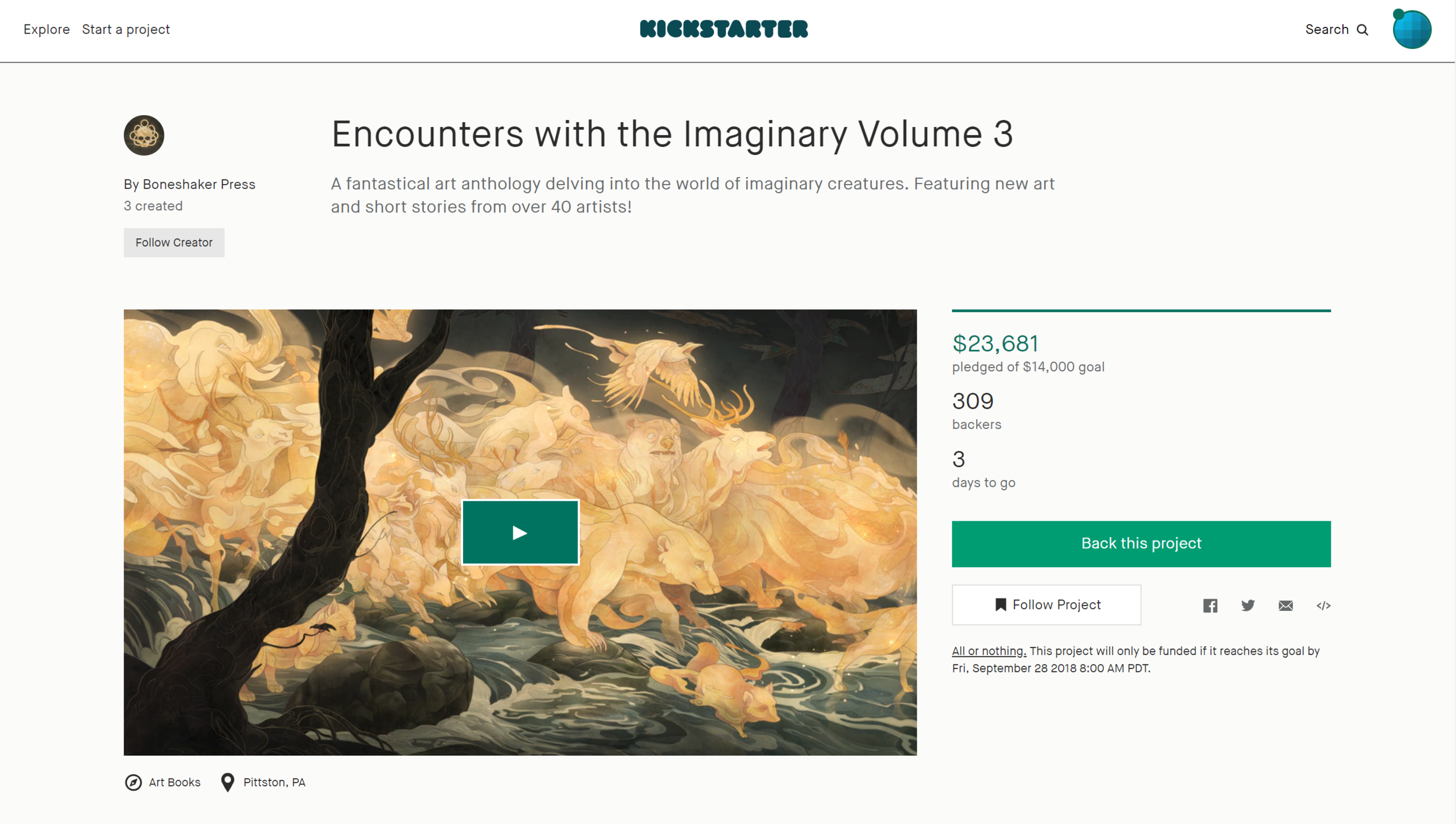Click the Art Books compass icon
The image size is (1456, 824).
pyautogui.click(x=133, y=782)
